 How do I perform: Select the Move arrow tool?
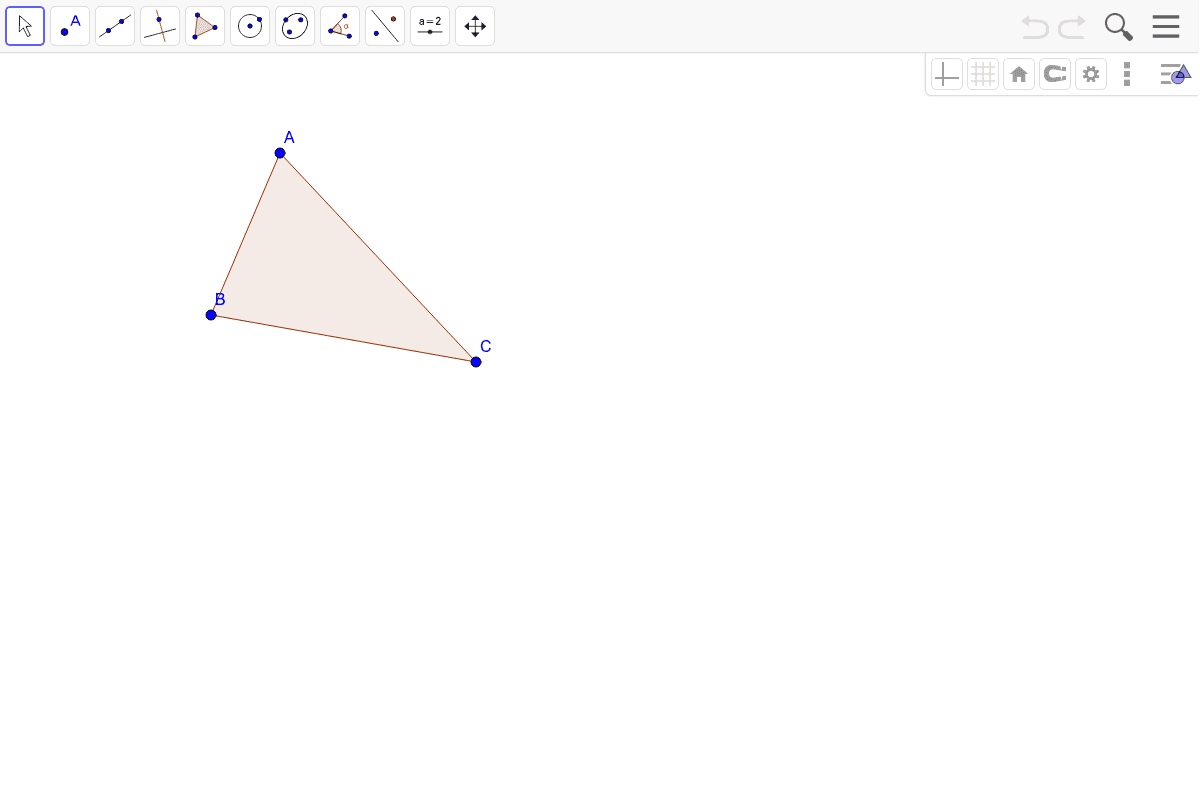click(x=25, y=26)
